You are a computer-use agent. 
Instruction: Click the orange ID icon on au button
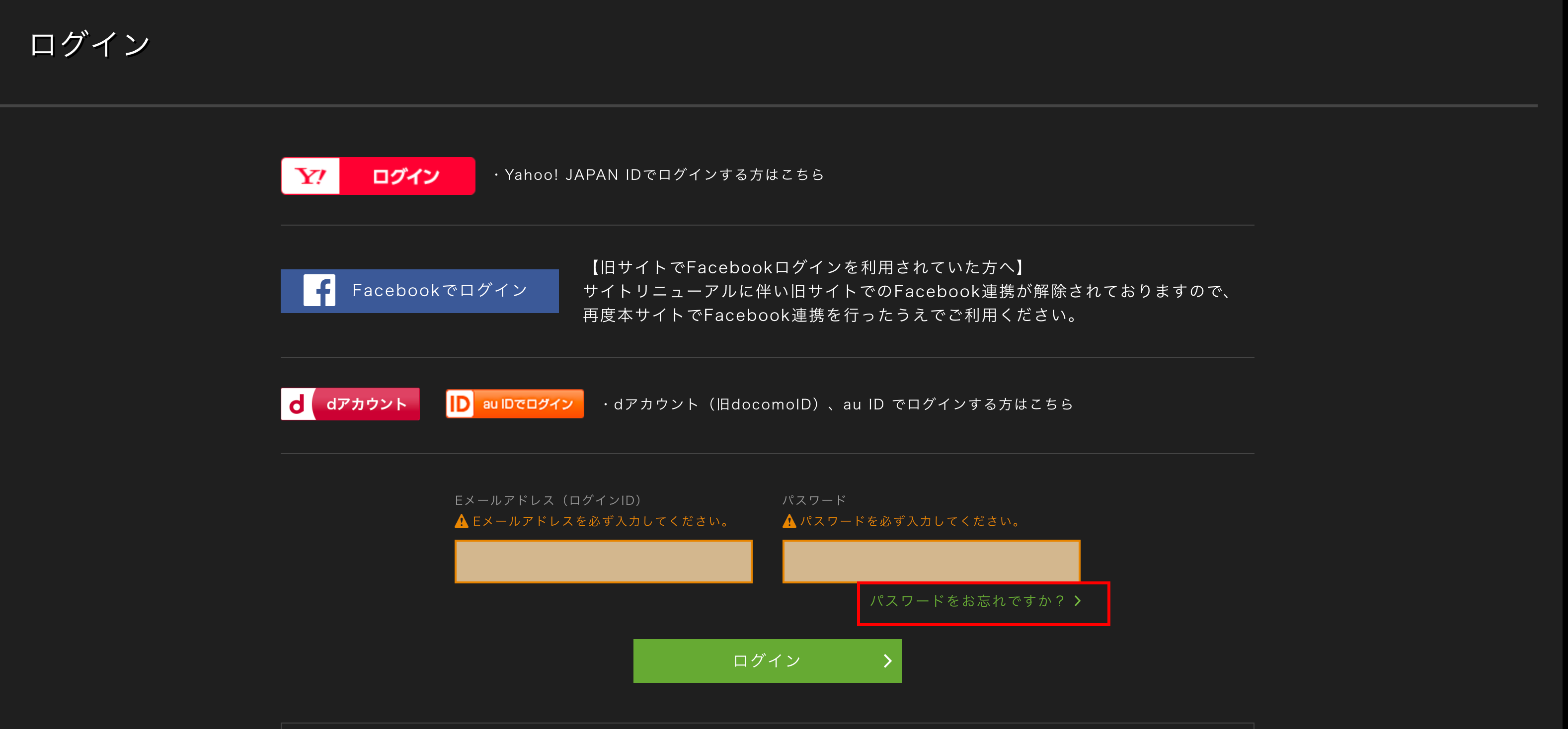tap(460, 404)
